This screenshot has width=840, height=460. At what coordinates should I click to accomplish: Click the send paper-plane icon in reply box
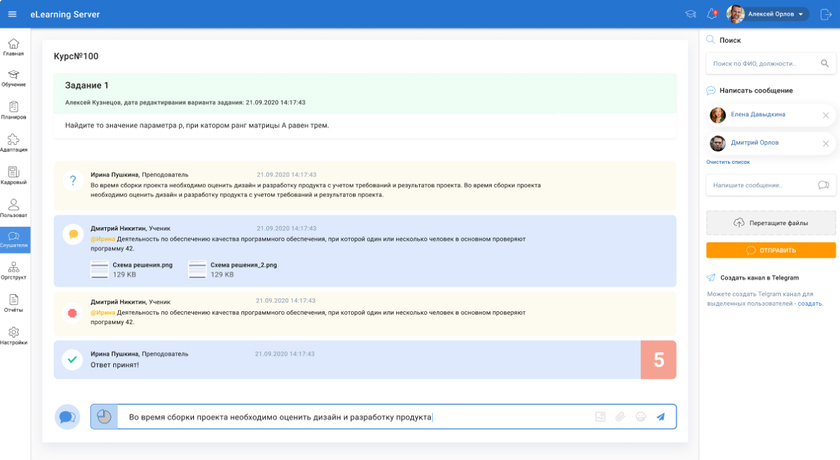click(660, 417)
